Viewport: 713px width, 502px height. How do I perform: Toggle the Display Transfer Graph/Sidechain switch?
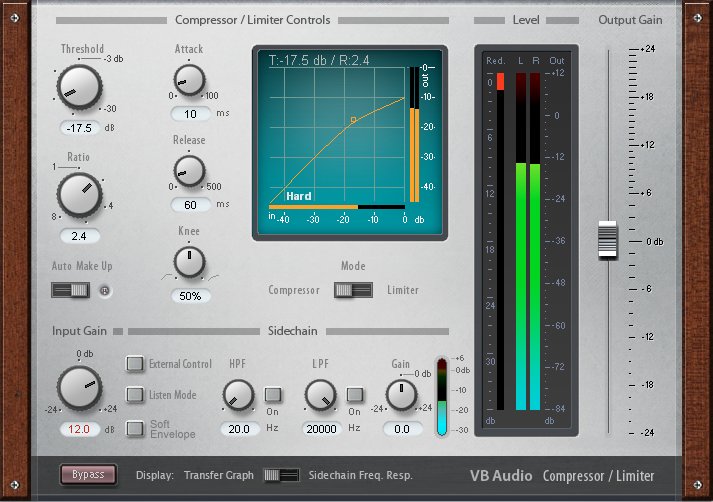tap(281, 475)
